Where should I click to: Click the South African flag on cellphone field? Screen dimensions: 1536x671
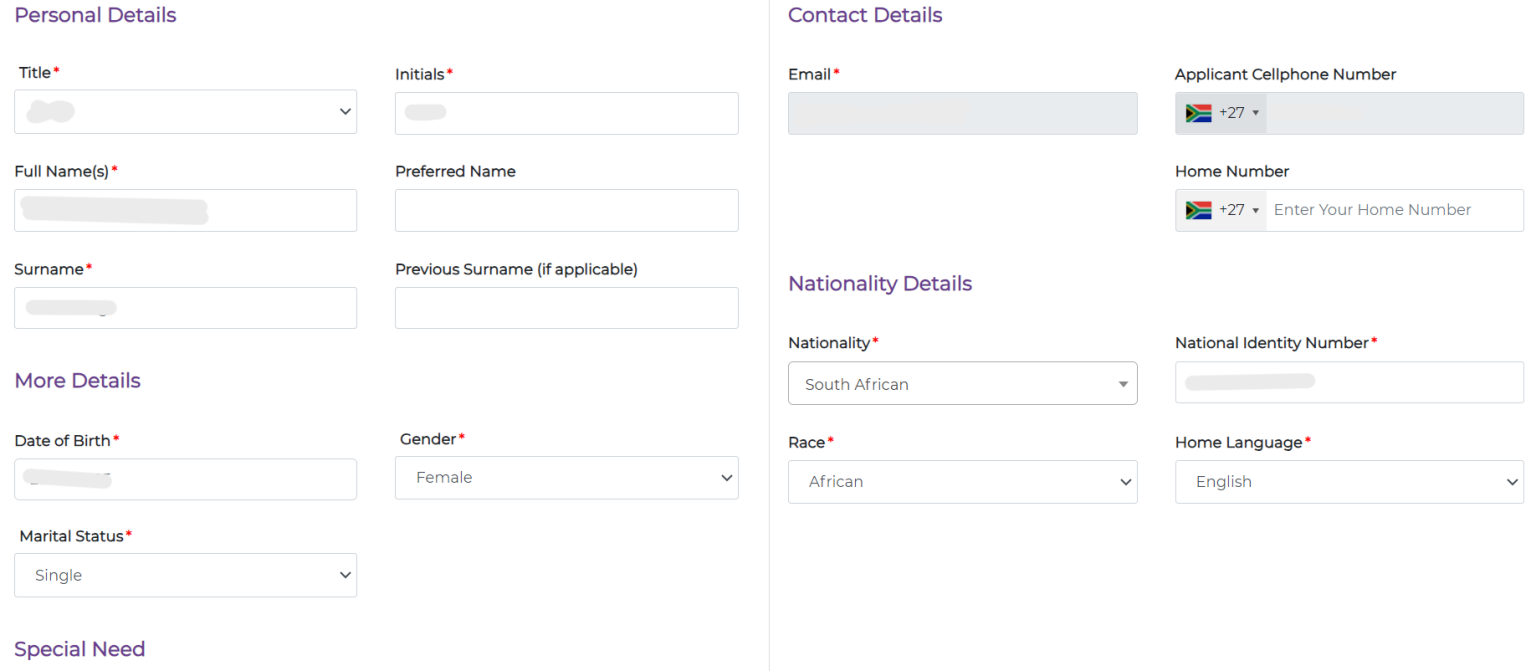[1197, 113]
